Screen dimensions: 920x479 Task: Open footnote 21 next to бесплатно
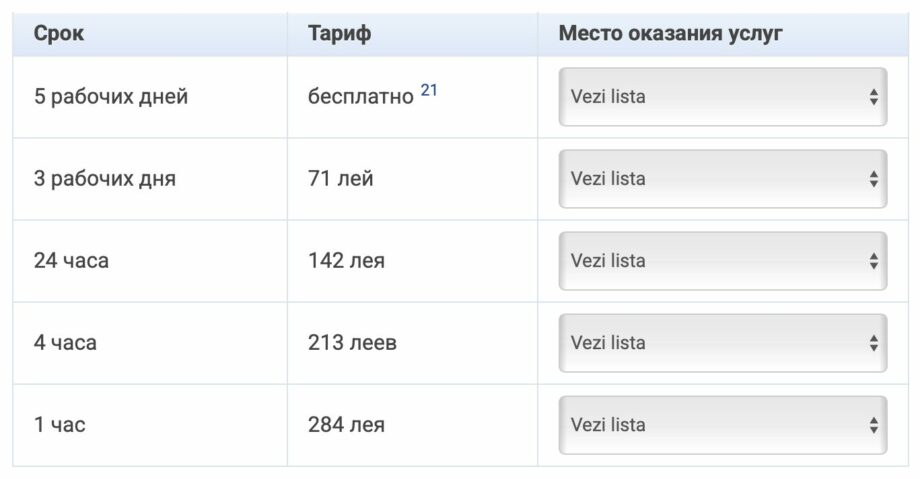pos(429,90)
